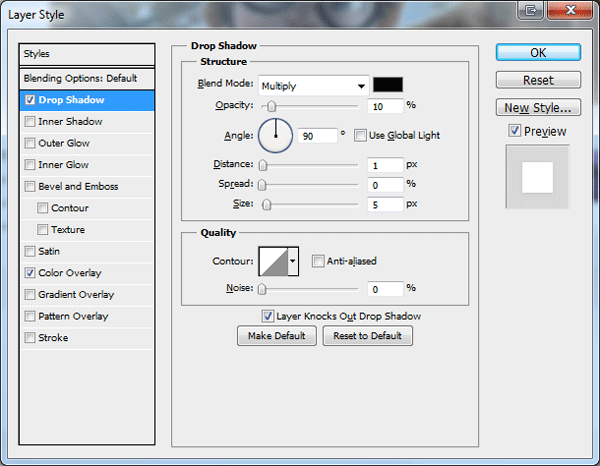
Task: Toggle the Preview checkbox
Action: [514, 131]
